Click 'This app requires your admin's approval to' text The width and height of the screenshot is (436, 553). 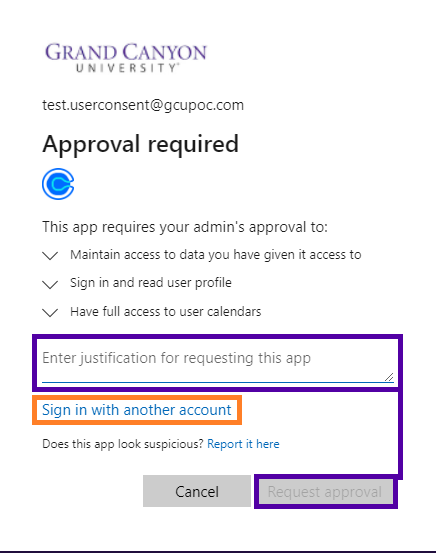pos(185,227)
